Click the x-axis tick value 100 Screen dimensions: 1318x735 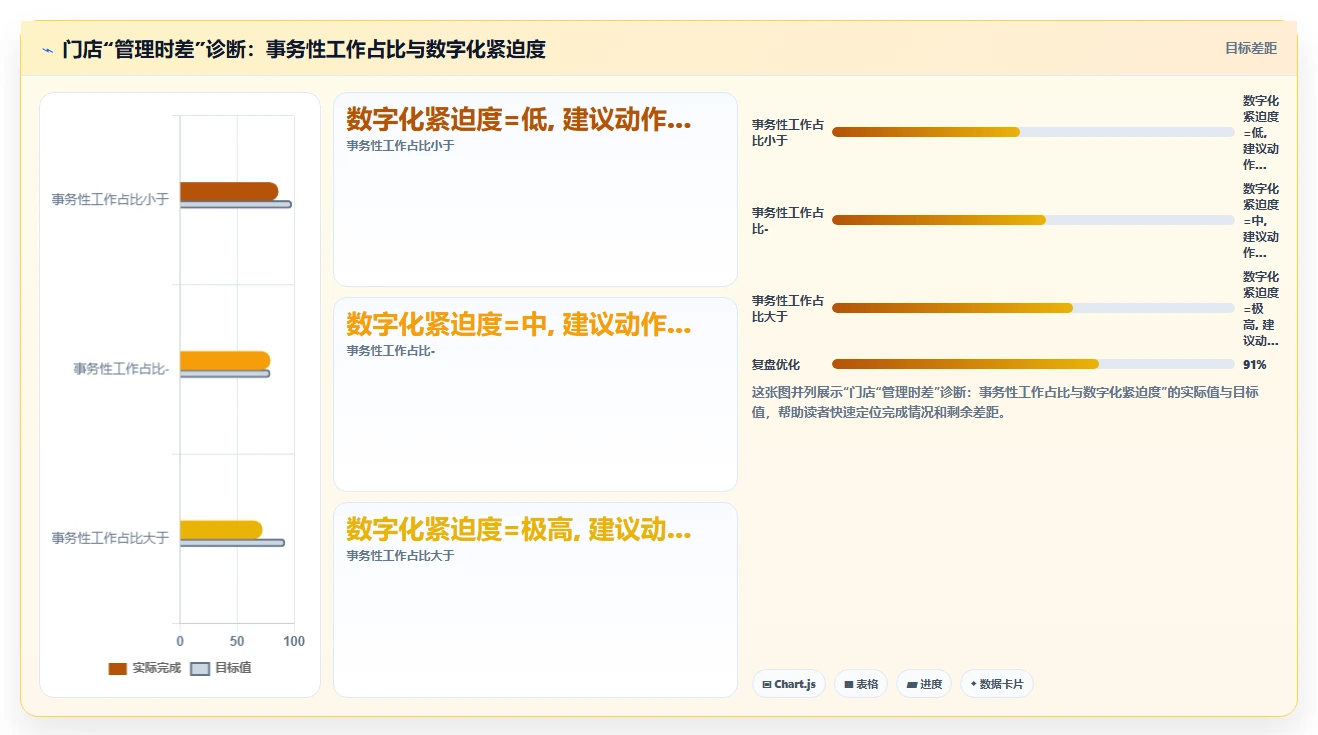(294, 641)
